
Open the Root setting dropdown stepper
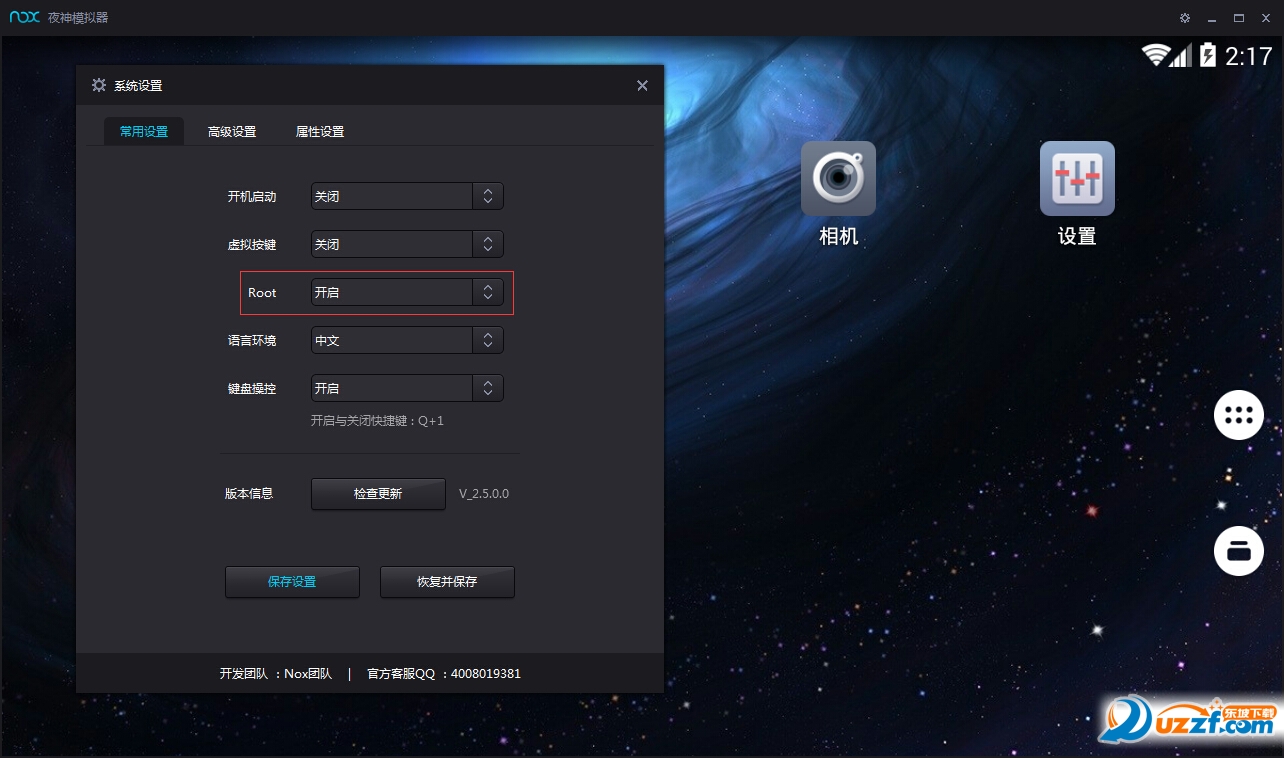tap(488, 292)
